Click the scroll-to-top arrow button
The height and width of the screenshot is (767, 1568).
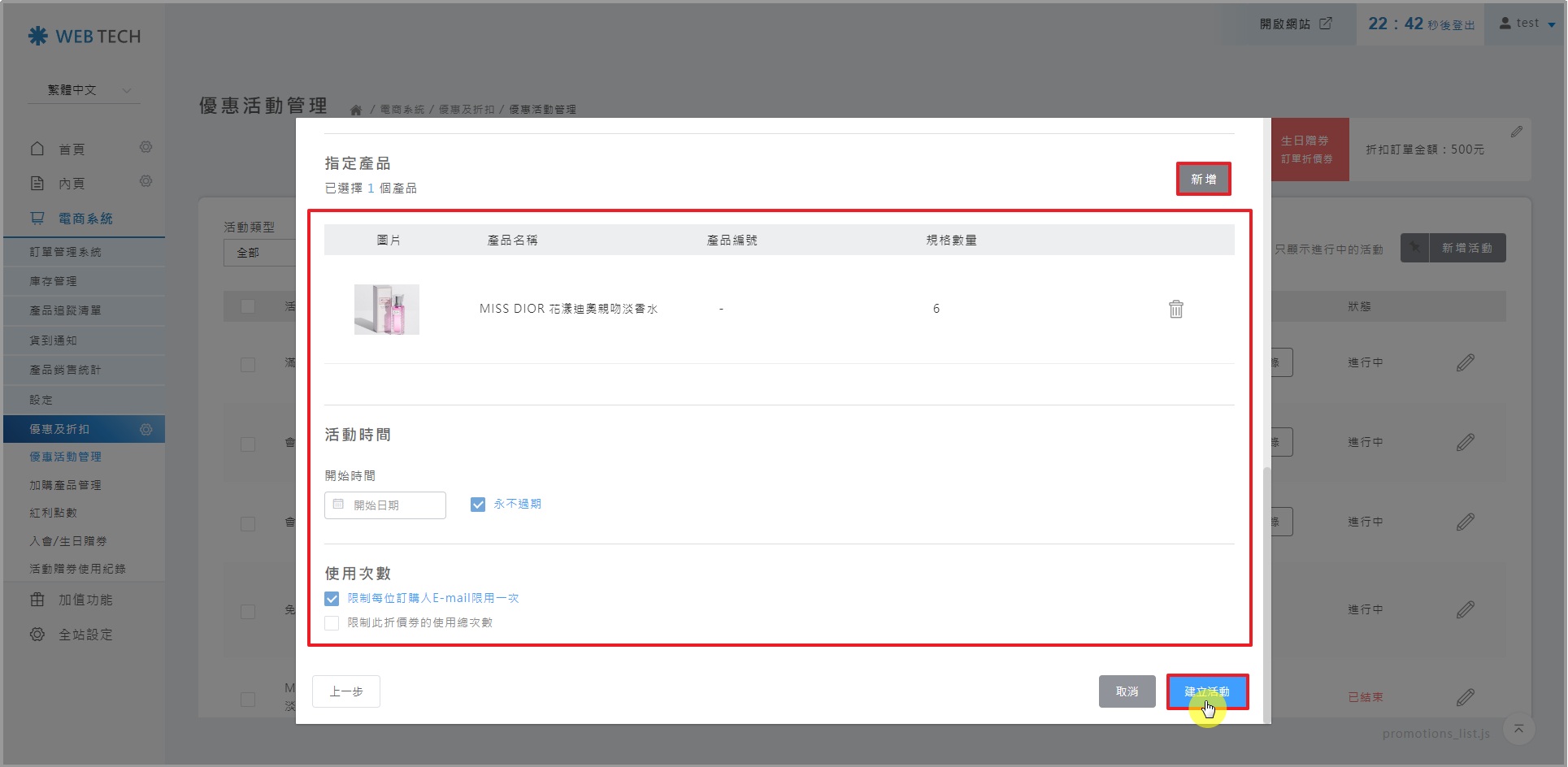click(x=1518, y=729)
